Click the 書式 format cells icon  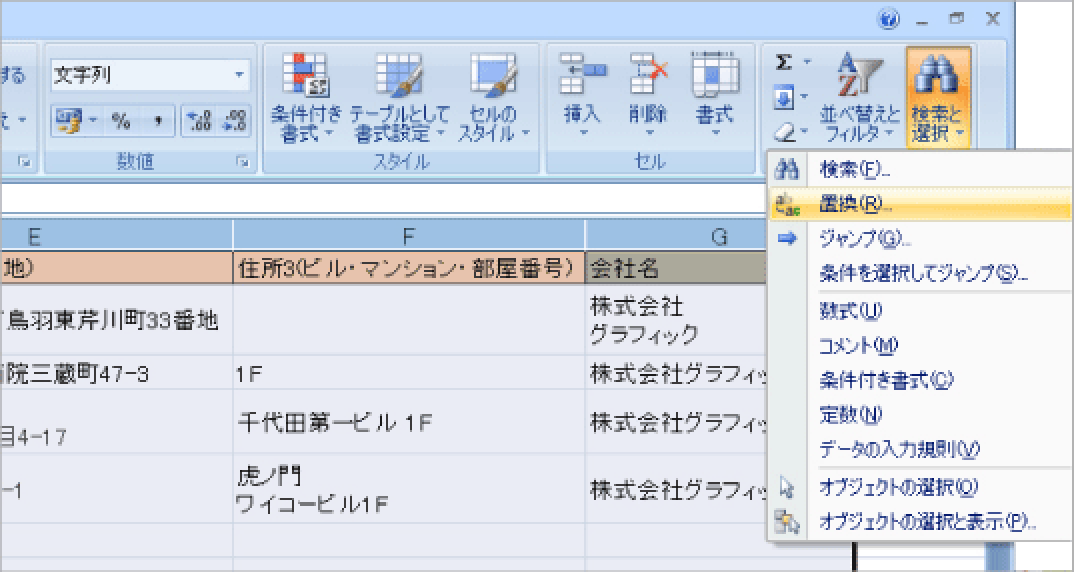pos(714,75)
